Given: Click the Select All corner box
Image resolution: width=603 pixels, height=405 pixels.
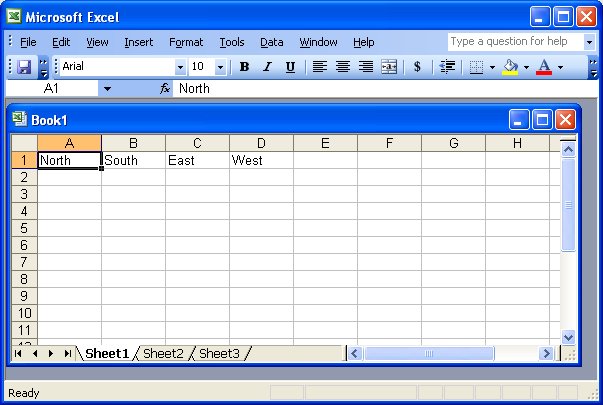Looking at the screenshot, I should pos(24,143).
